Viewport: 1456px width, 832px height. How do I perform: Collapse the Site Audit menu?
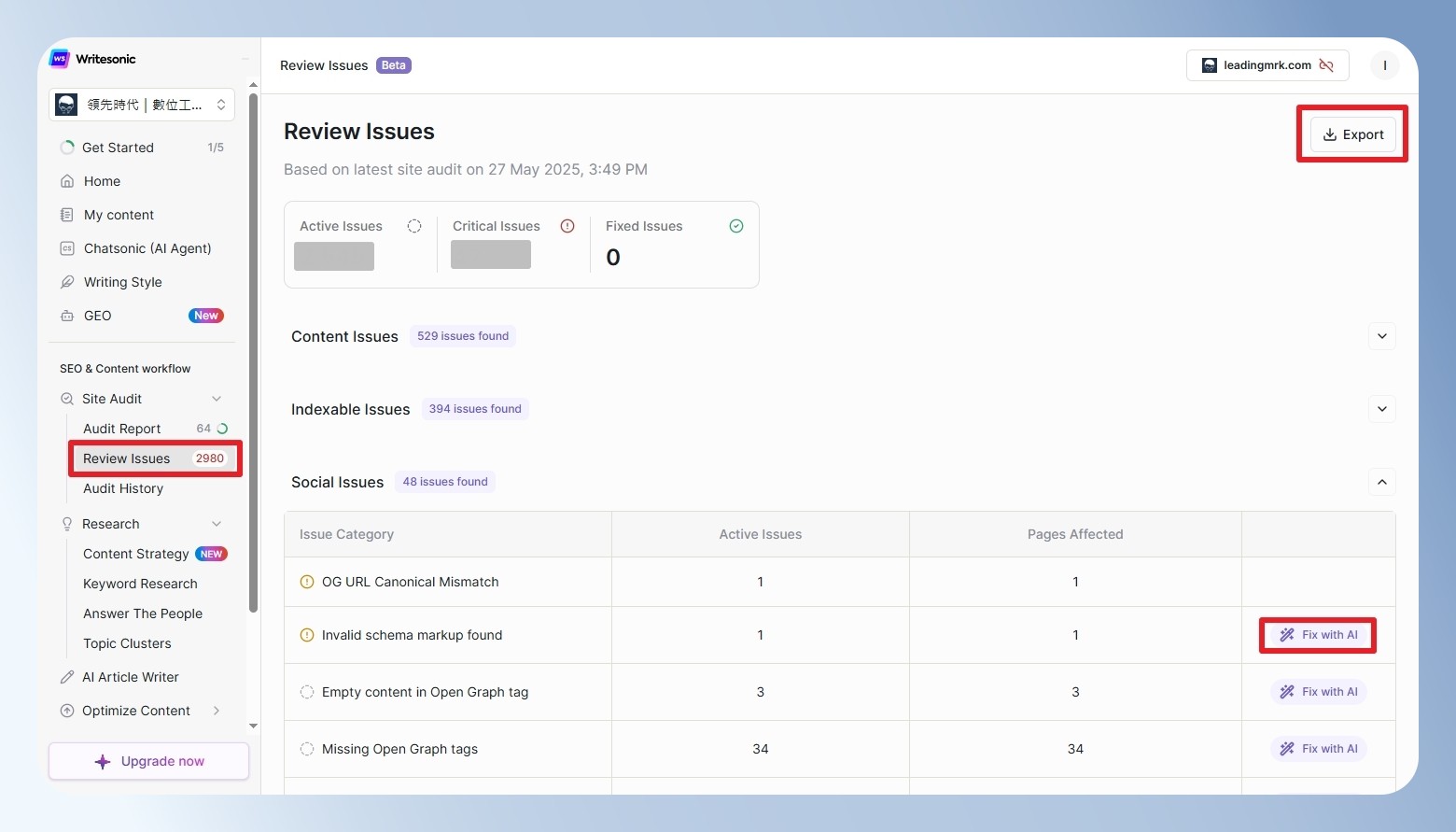tap(217, 399)
